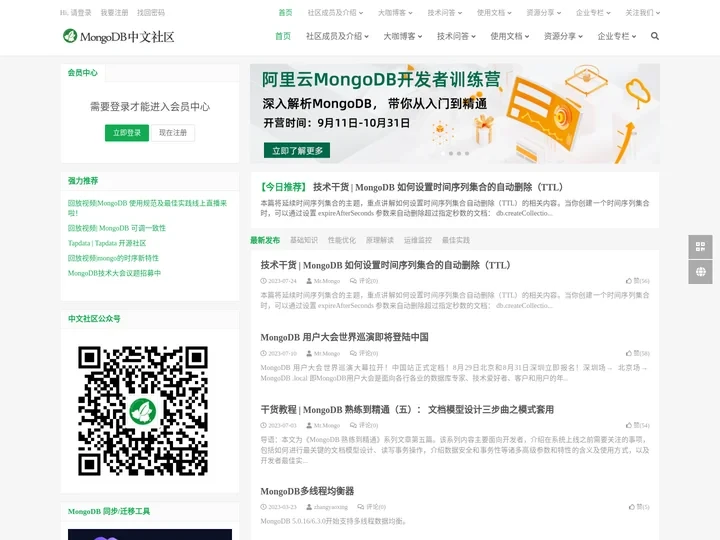Image resolution: width=720 pixels, height=540 pixels.
Task: Click the 现在注册 button
Action: 173,133
